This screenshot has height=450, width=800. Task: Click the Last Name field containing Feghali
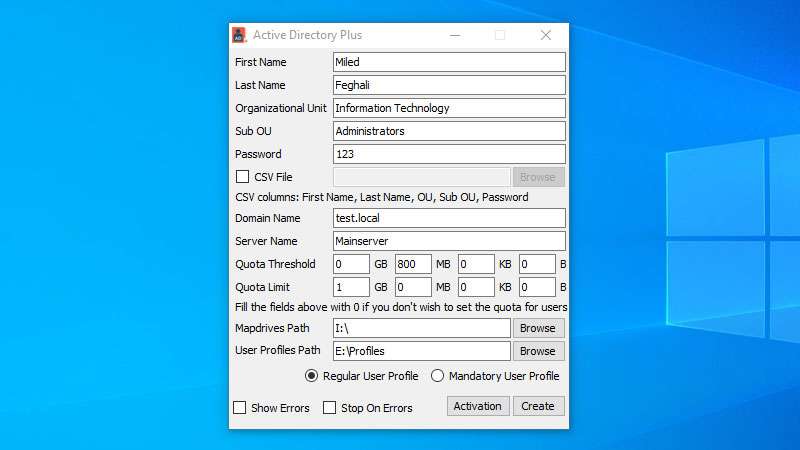click(449, 85)
